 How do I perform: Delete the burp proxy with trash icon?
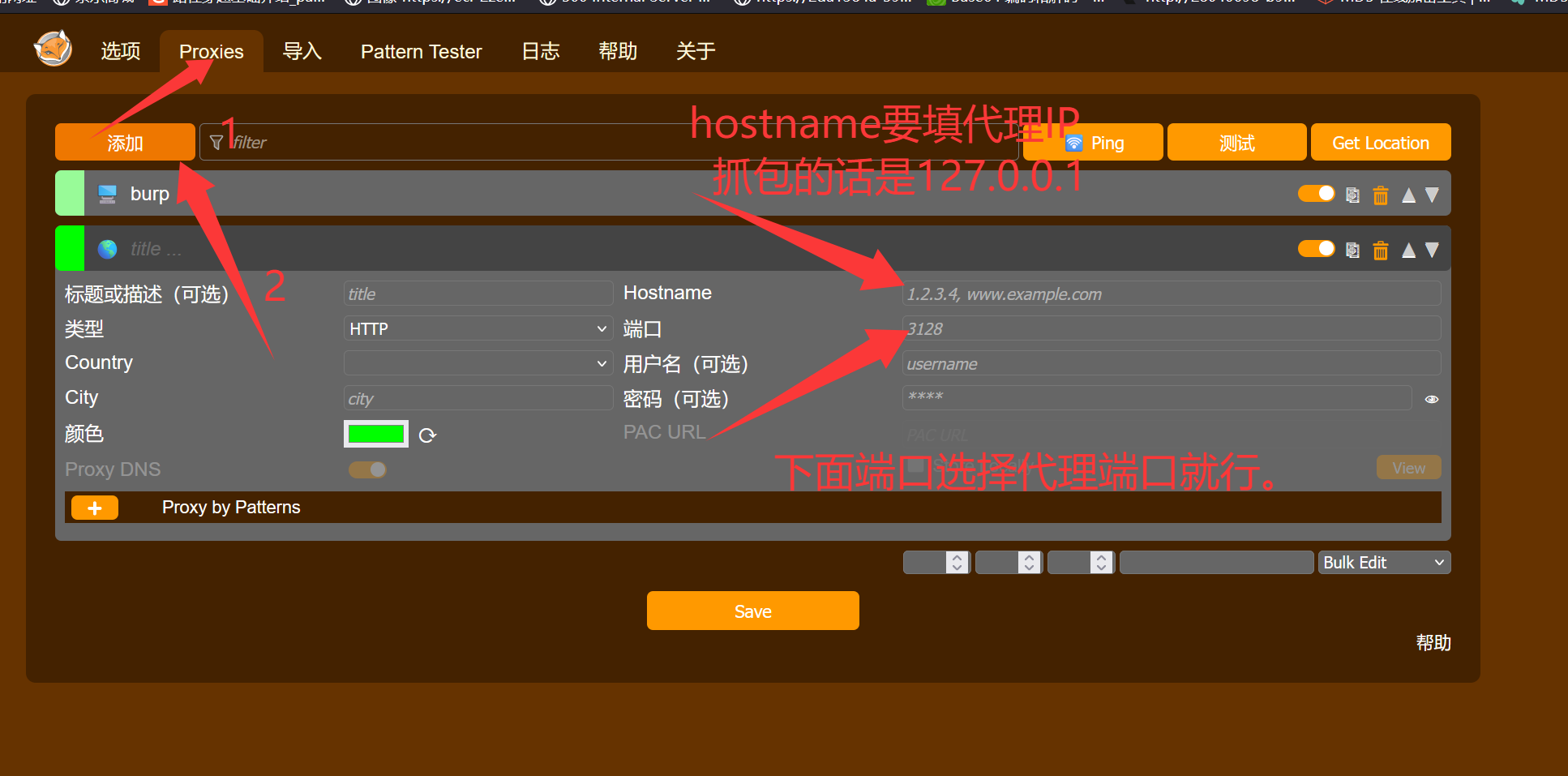point(1381,195)
